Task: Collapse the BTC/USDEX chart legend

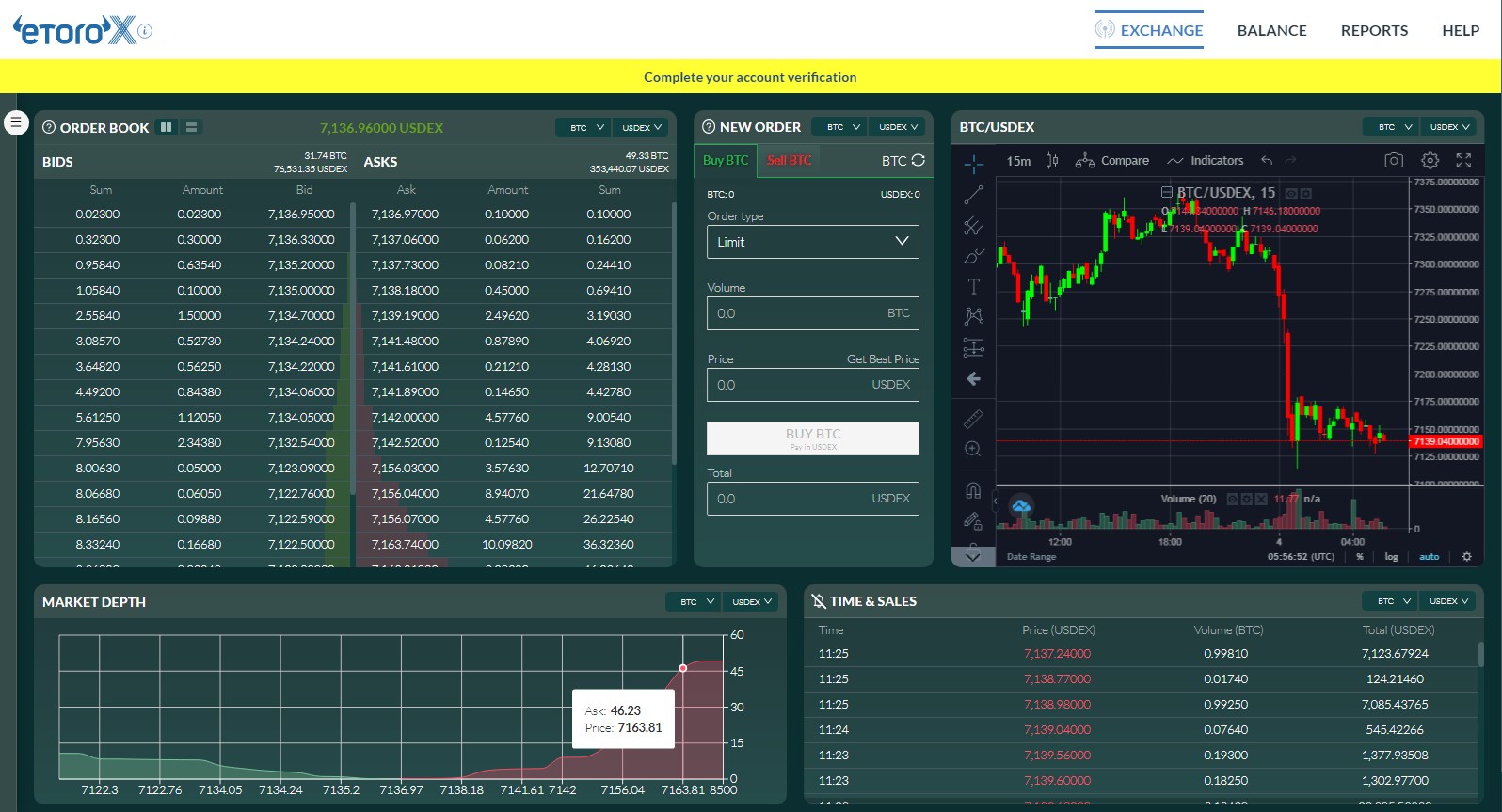Action: (x=1166, y=193)
